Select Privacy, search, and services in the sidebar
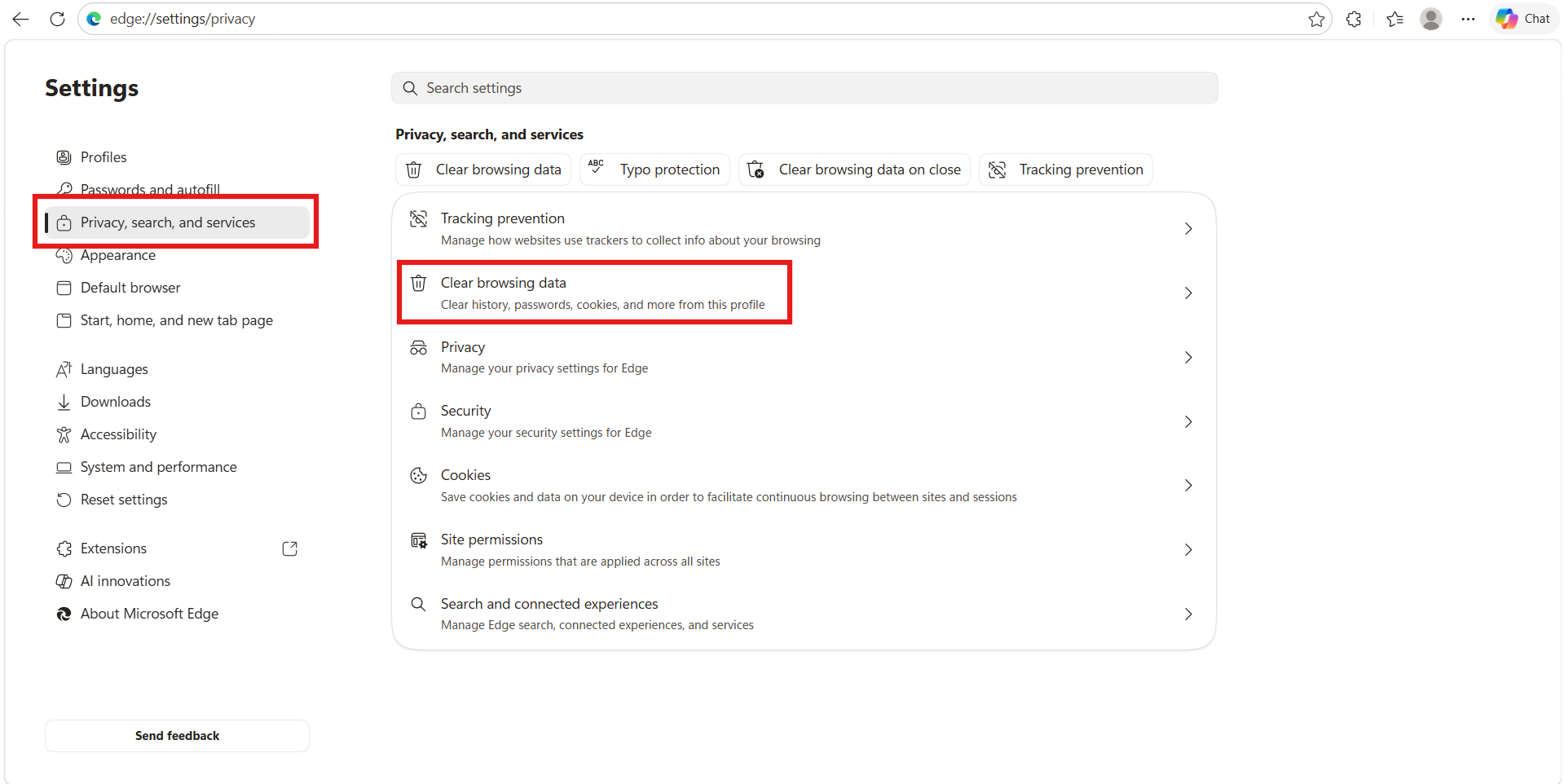 click(177, 222)
